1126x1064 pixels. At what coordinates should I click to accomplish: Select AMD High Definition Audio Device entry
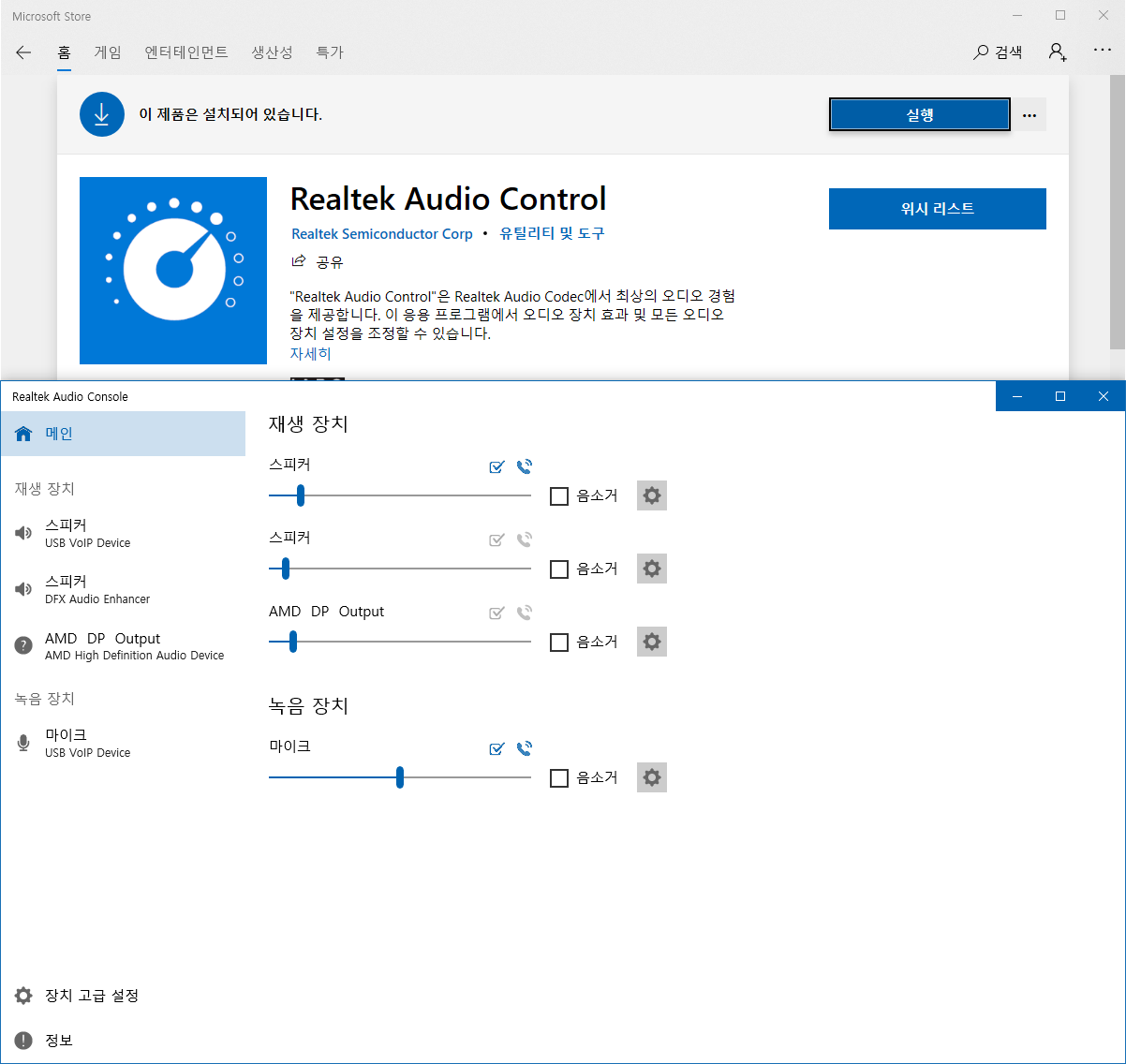(x=123, y=646)
